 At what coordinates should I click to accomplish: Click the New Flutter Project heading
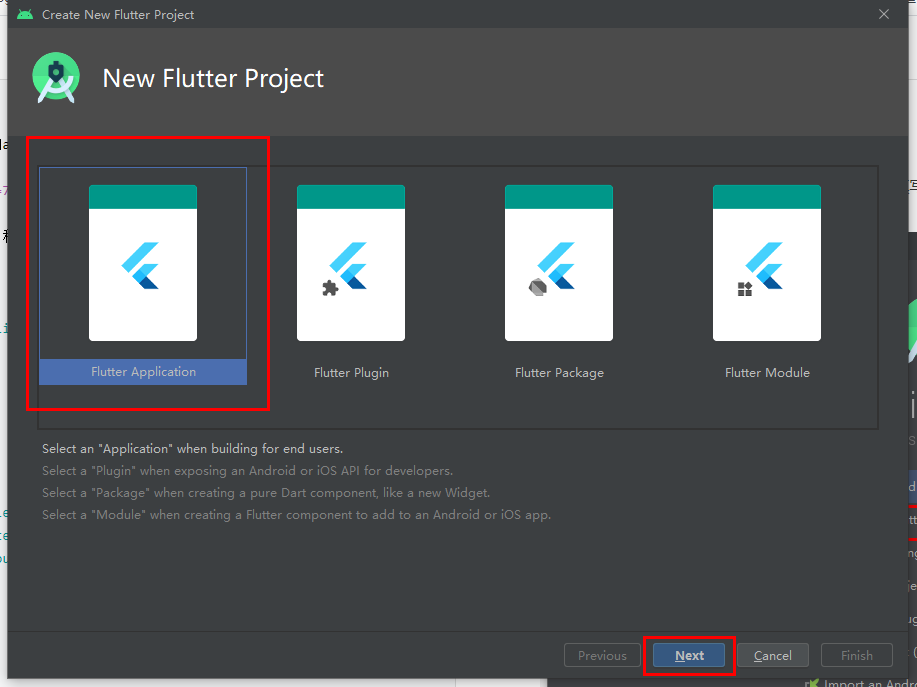[213, 78]
